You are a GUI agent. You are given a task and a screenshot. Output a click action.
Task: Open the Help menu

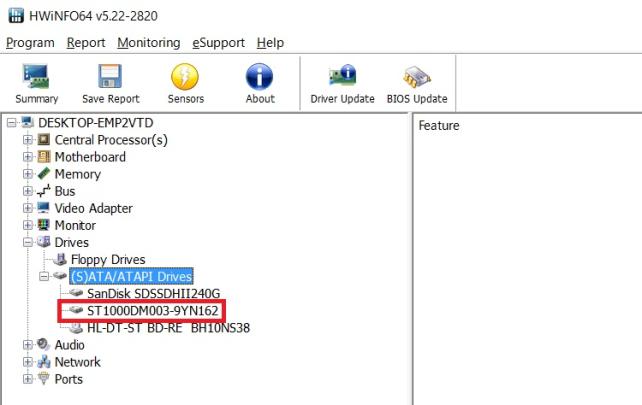pos(270,43)
